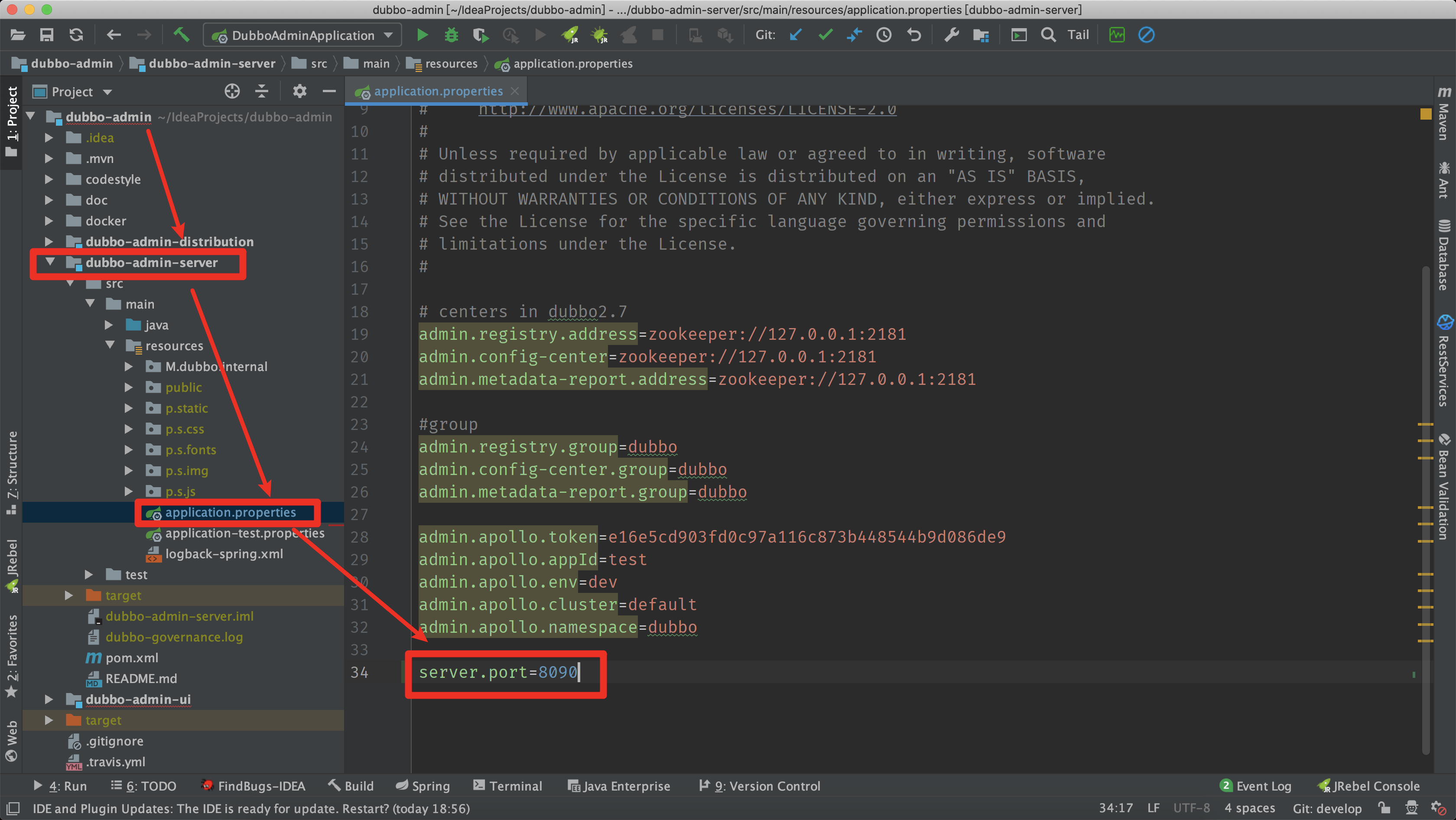
Task: Locate current file with crosshair icon
Action: tap(232, 91)
